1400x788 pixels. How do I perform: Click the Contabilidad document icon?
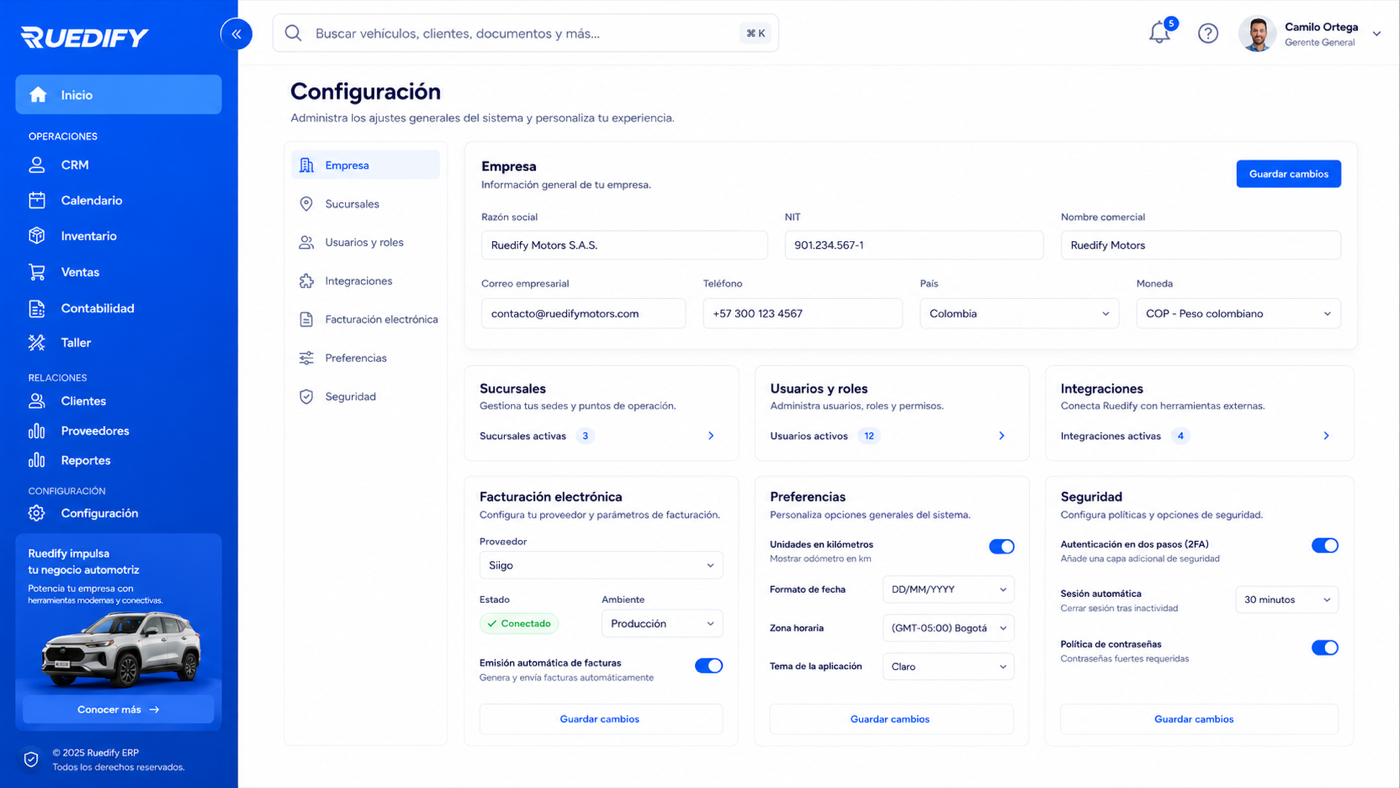(37, 308)
